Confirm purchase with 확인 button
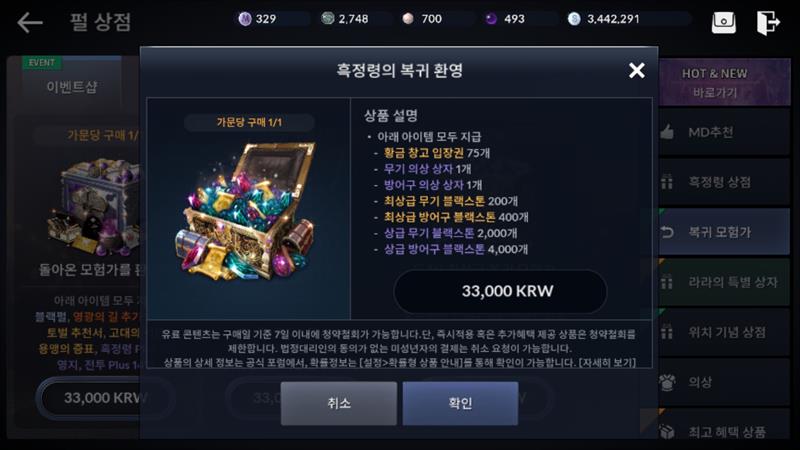 coord(460,403)
